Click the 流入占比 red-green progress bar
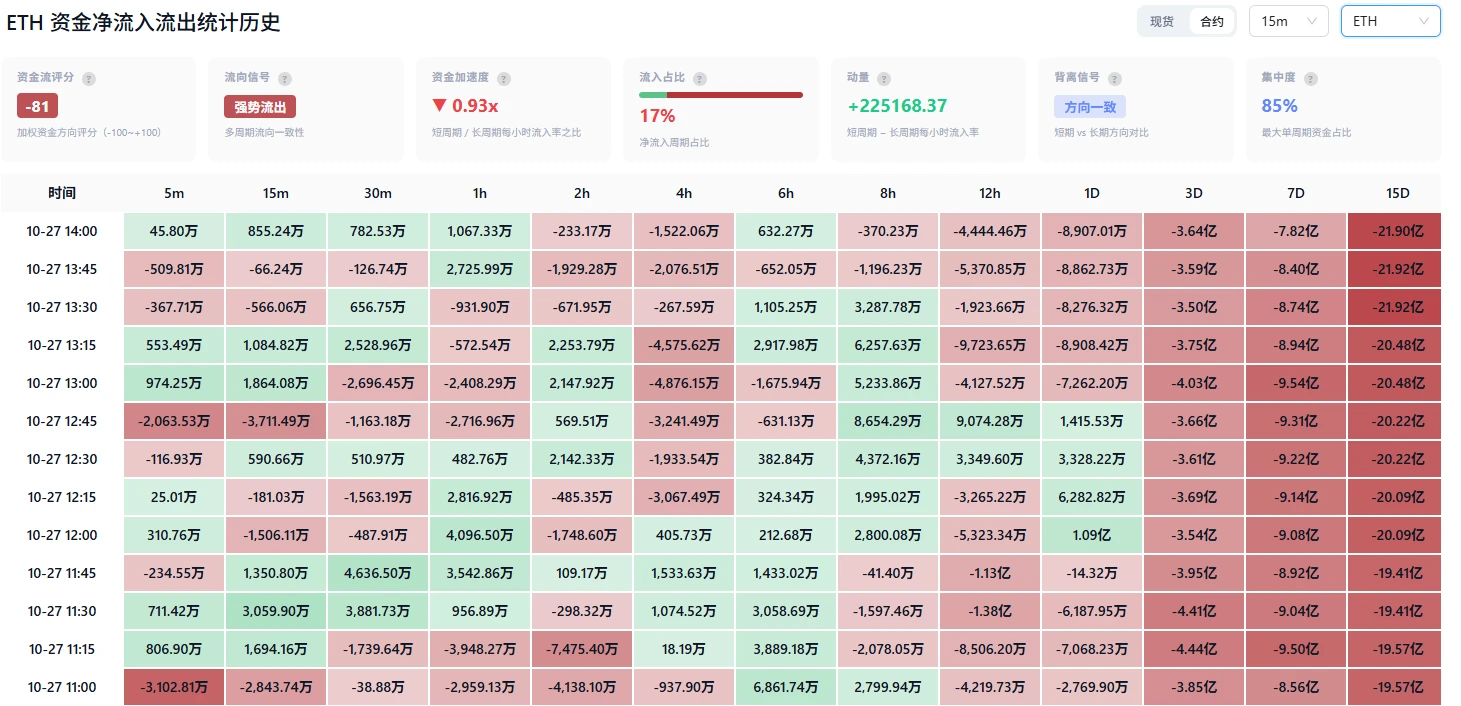This screenshot has width=1461, height=706. pyautogui.click(x=721, y=95)
